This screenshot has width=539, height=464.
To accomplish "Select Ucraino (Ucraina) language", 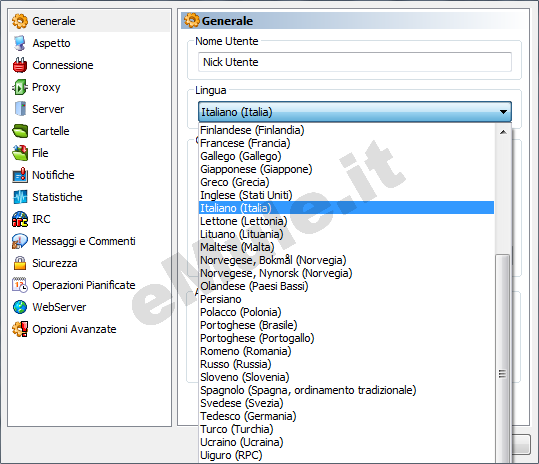I will pos(346,442).
